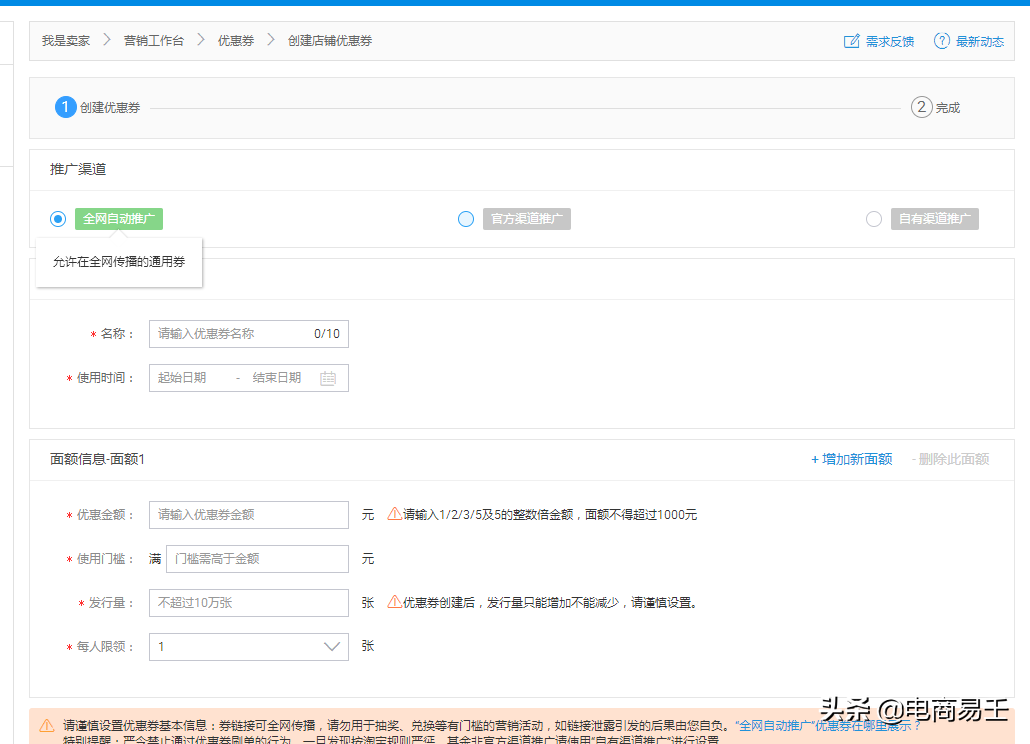1030x744 pixels.
Task: Focus the 发行量 quantity input
Action: (249, 603)
